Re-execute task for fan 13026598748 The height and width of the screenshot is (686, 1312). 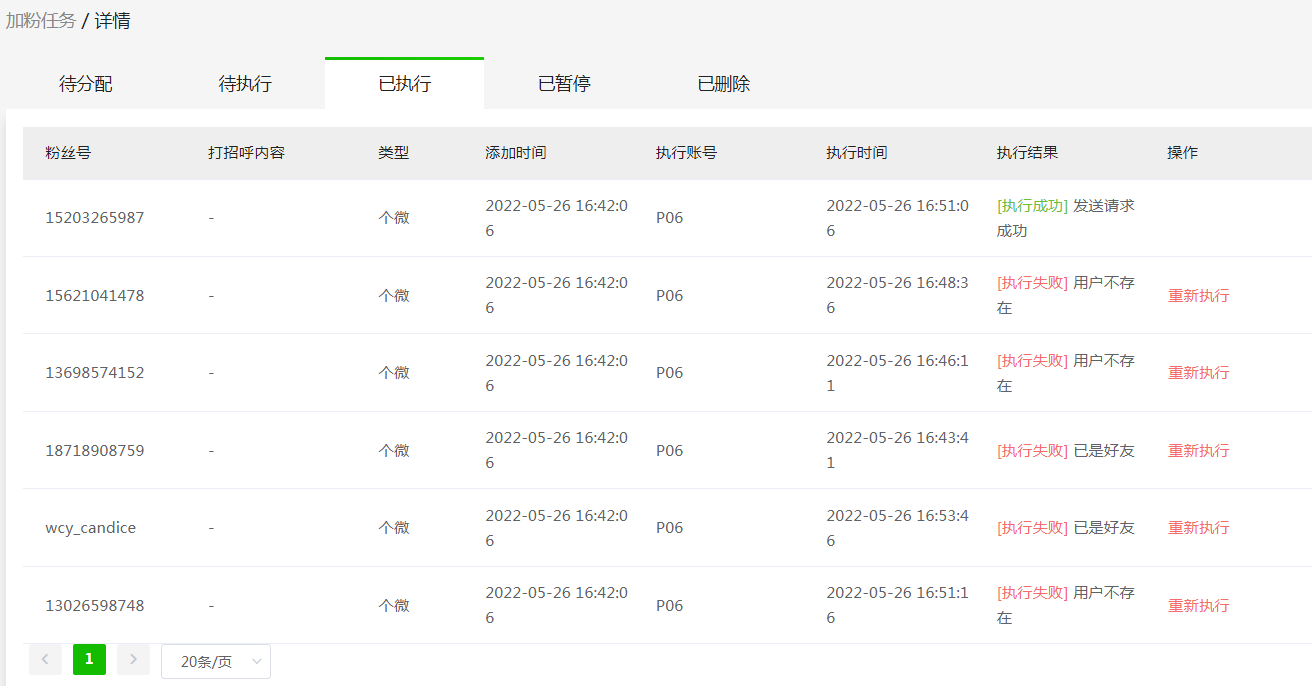(x=1198, y=606)
